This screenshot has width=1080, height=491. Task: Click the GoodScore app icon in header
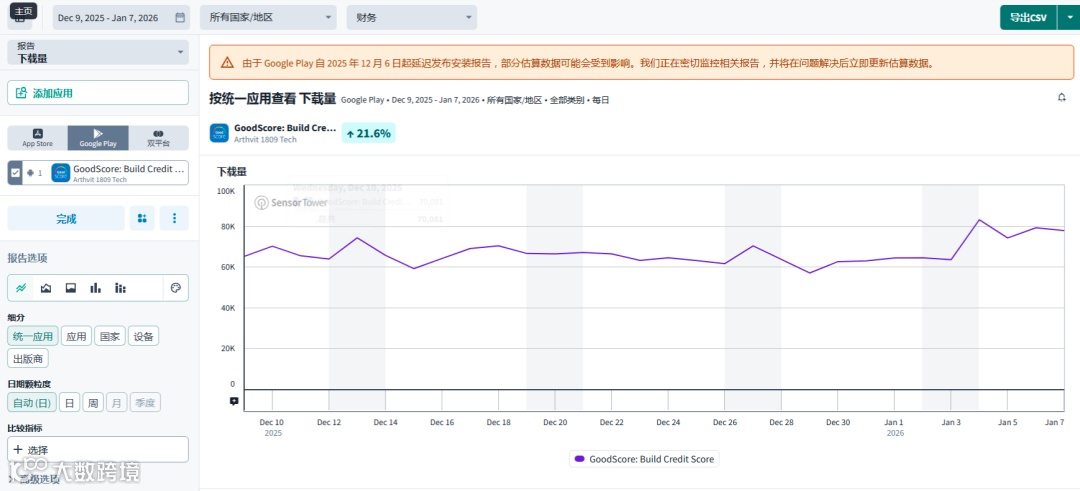[219, 133]
